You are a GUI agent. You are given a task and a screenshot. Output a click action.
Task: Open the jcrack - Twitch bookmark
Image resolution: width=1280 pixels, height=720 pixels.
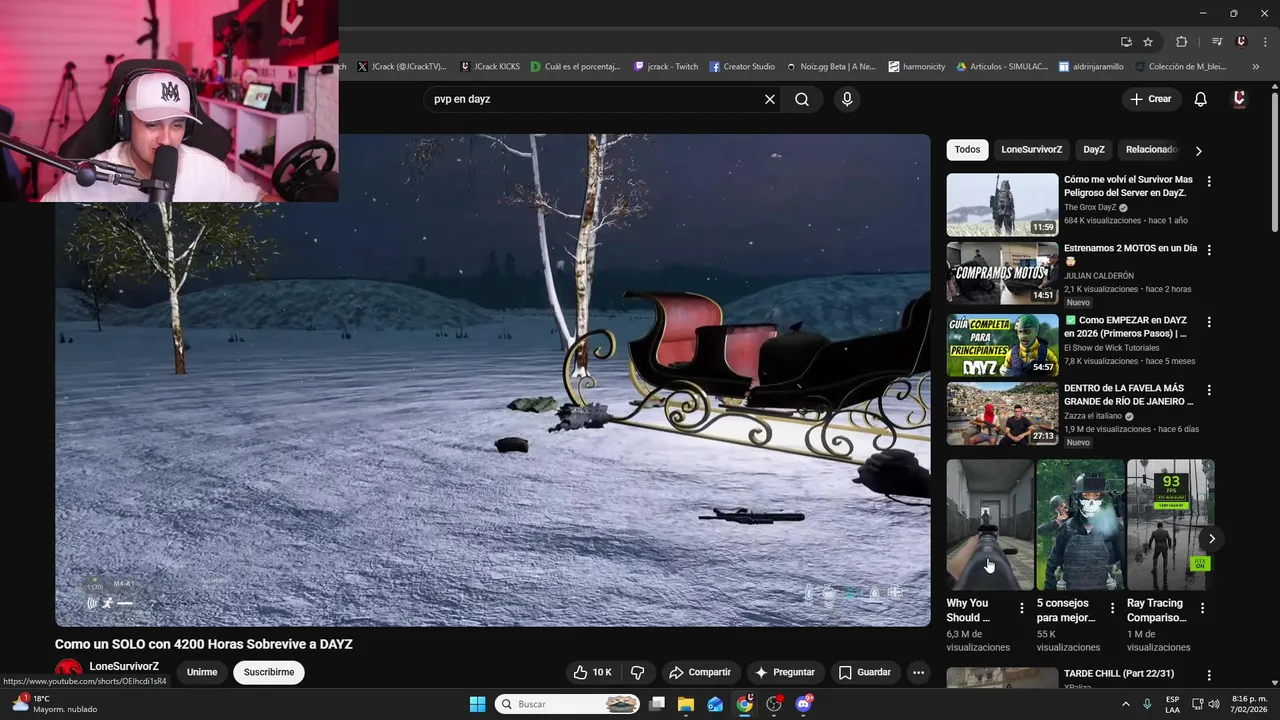(x=666, y=67)
